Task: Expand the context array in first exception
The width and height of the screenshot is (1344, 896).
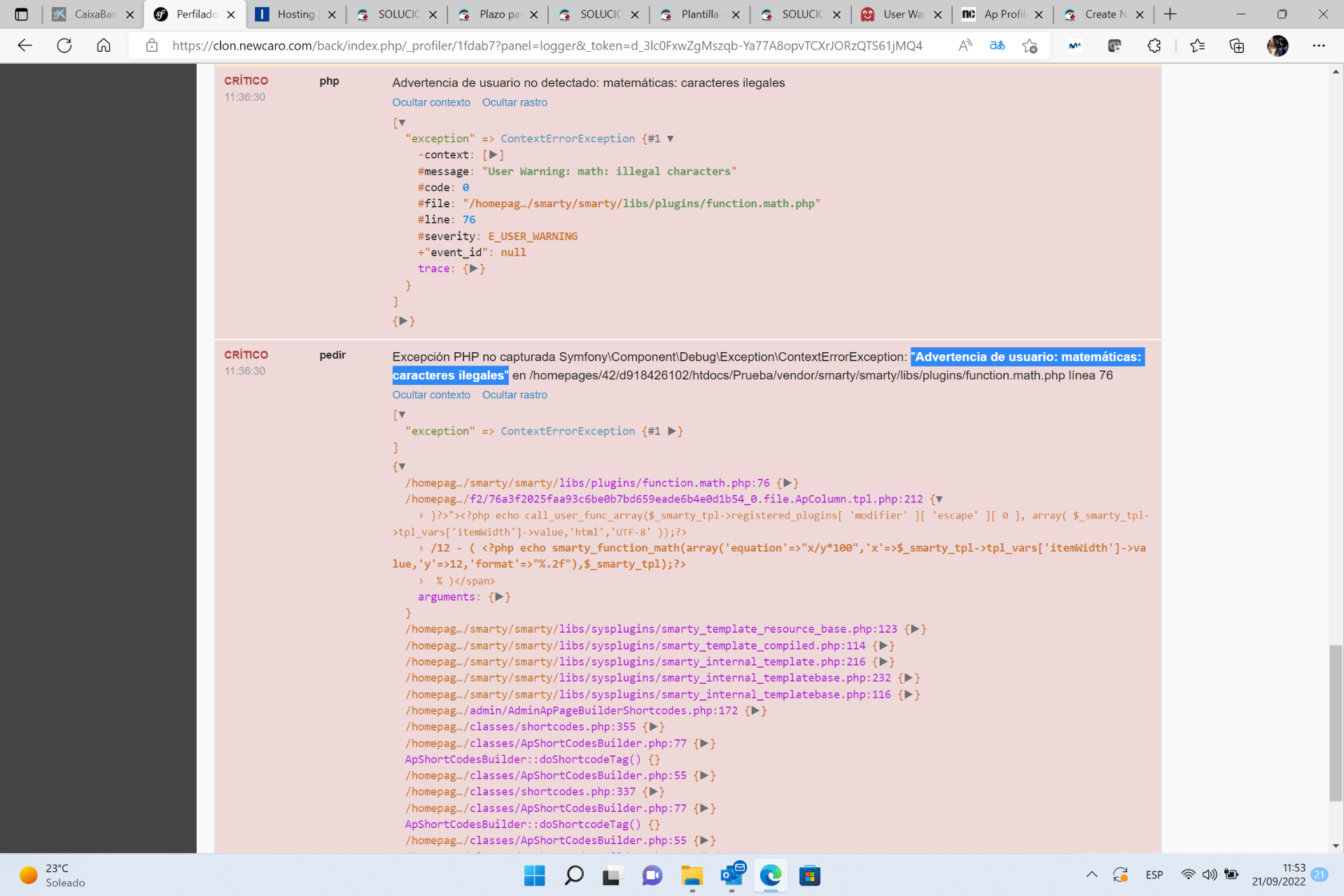Action: [493, 155]
